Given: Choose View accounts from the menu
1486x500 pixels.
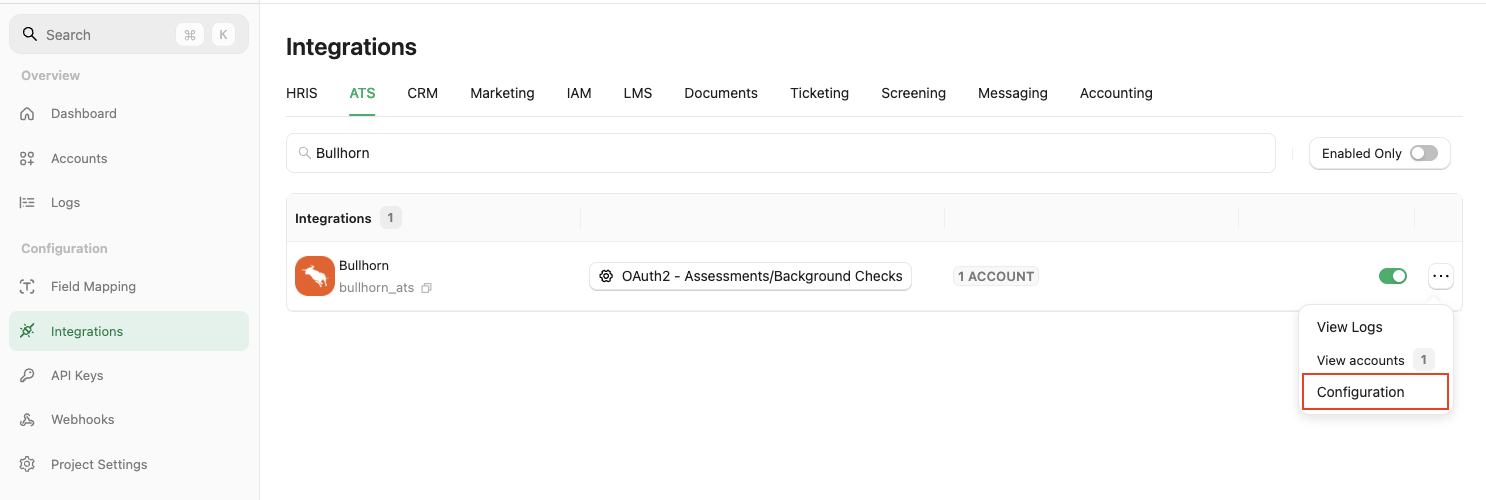Looking at the screenshot, I should [x=1376, y=360].
